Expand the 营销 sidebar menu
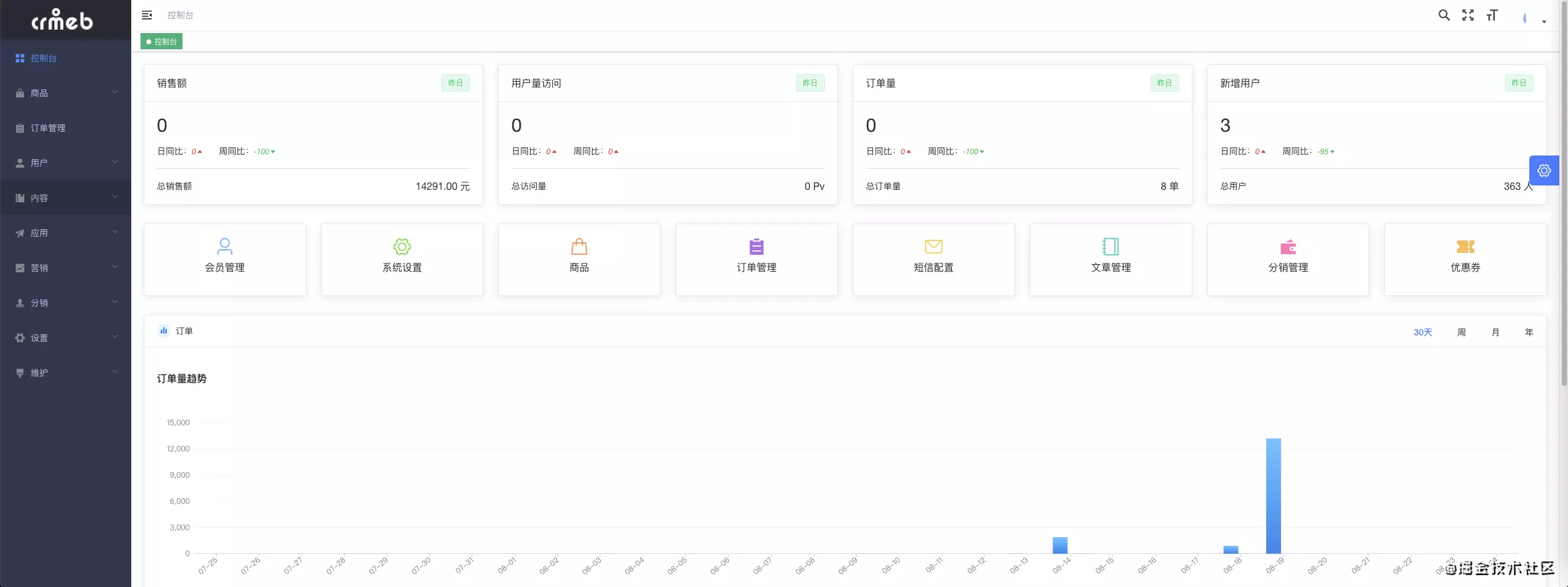 pyautogui.click(x=39, y=267)
